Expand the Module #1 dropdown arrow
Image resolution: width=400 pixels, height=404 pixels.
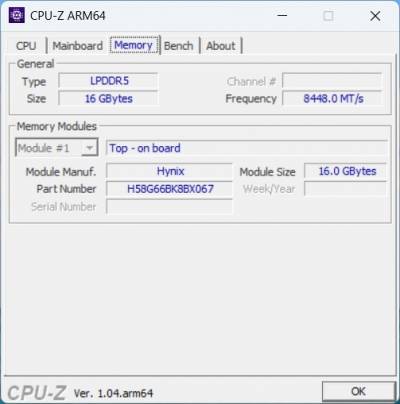pyautogui.click(x=89, y=148)
